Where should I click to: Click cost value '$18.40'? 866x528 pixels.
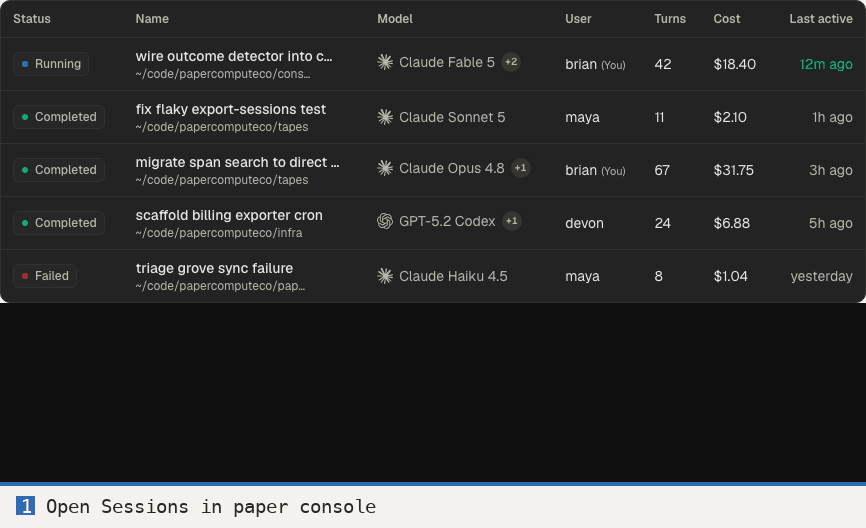point(735,64)
